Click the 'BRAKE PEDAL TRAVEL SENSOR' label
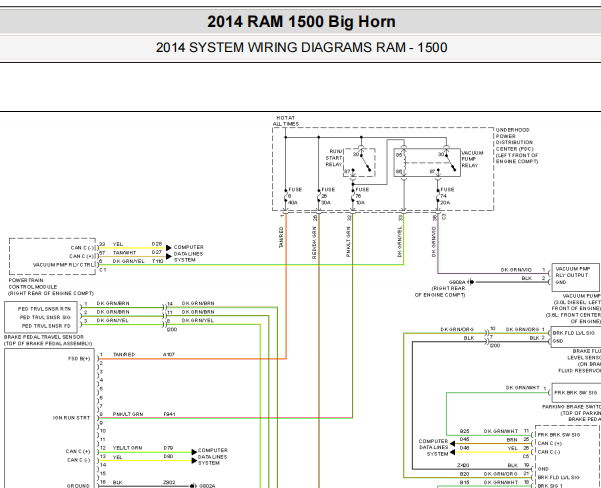This screenshot has height=488, width=601. (x=48, y=340)
